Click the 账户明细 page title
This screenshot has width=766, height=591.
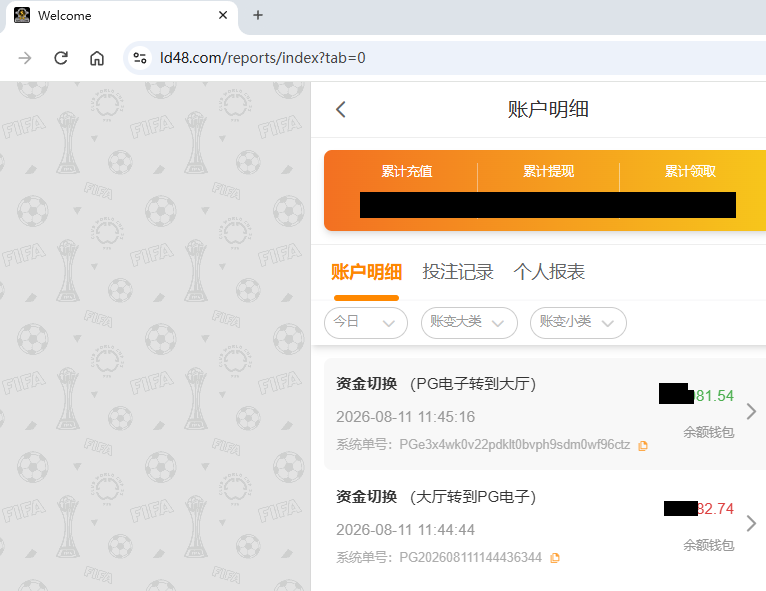point(548,109)
